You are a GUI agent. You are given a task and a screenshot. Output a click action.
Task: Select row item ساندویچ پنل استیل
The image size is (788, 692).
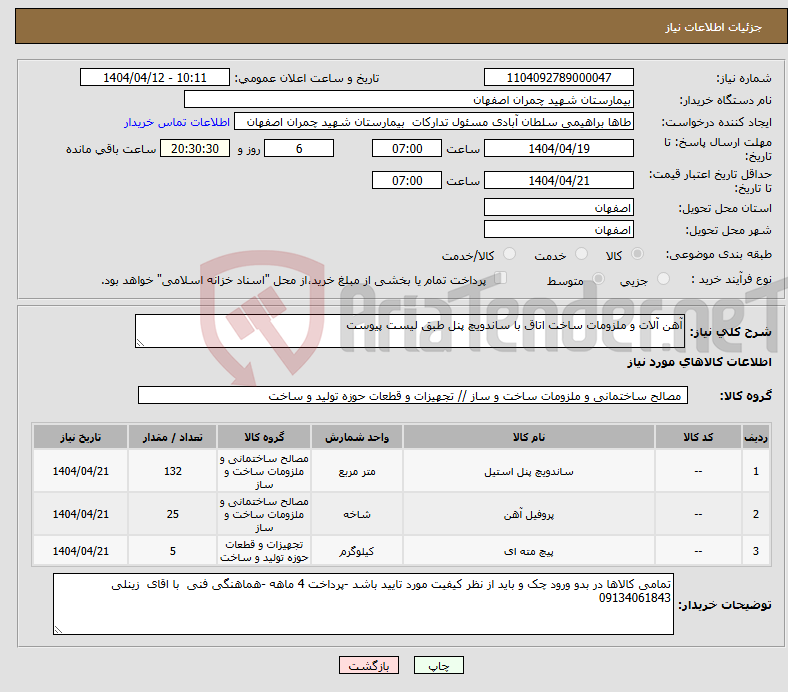(x=529, y=471)
